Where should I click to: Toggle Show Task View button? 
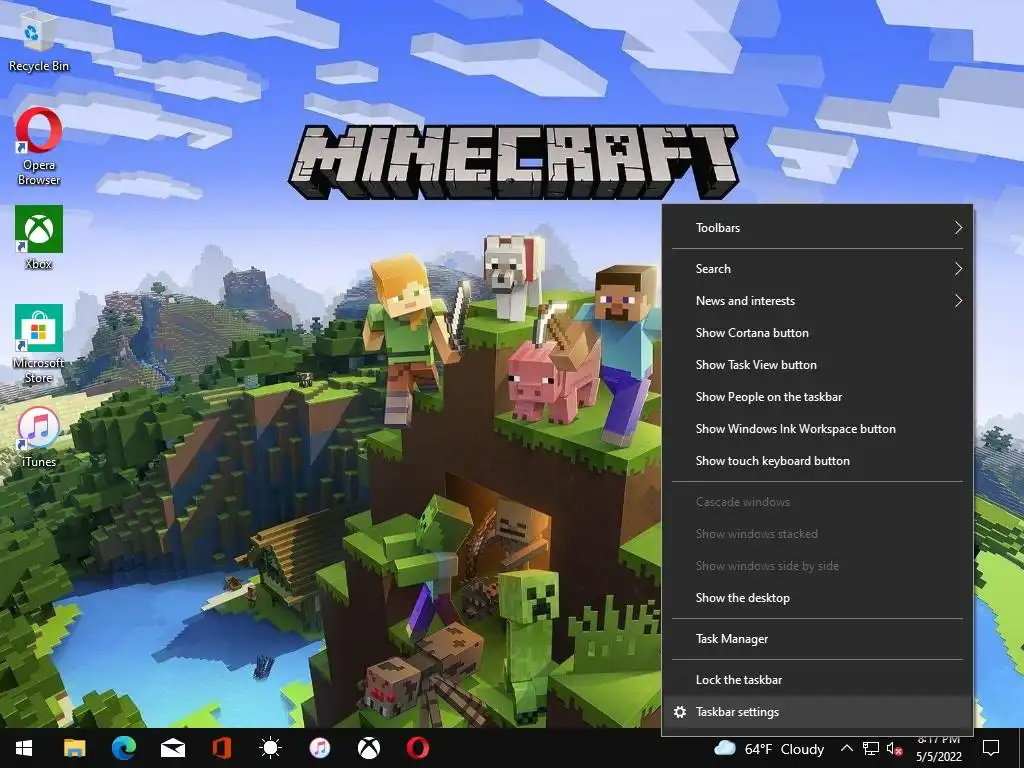tap(818, 364)
